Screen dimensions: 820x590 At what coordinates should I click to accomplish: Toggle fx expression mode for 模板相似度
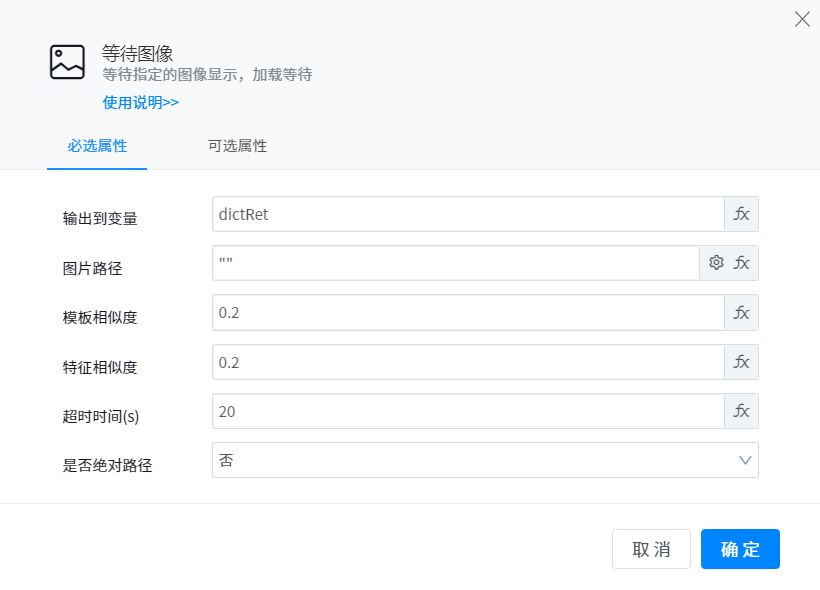741,312
